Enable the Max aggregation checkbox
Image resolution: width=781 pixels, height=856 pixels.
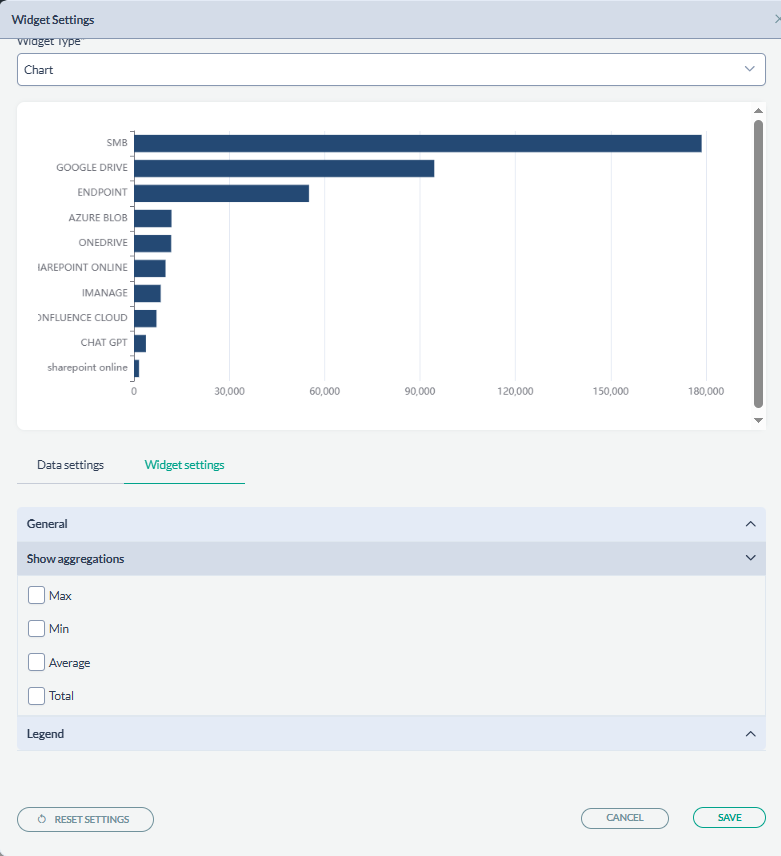pos(37,596)
